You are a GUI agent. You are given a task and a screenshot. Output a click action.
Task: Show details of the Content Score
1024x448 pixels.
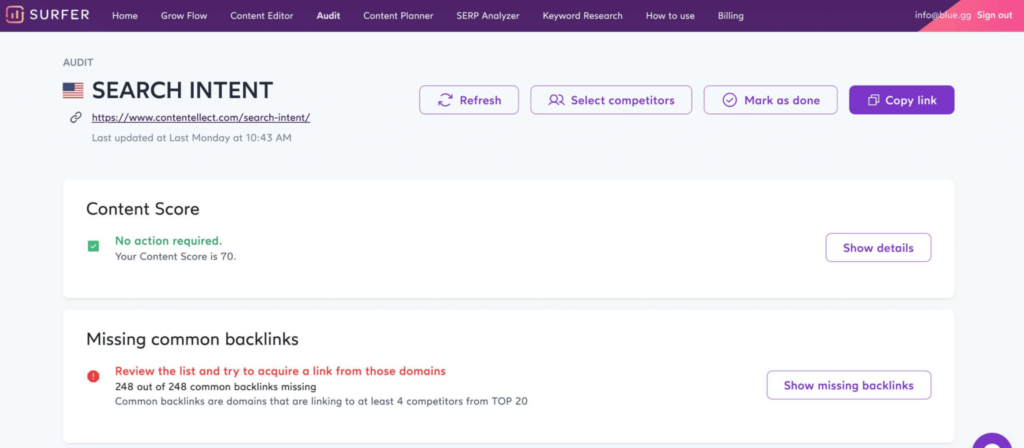point(878,248)
